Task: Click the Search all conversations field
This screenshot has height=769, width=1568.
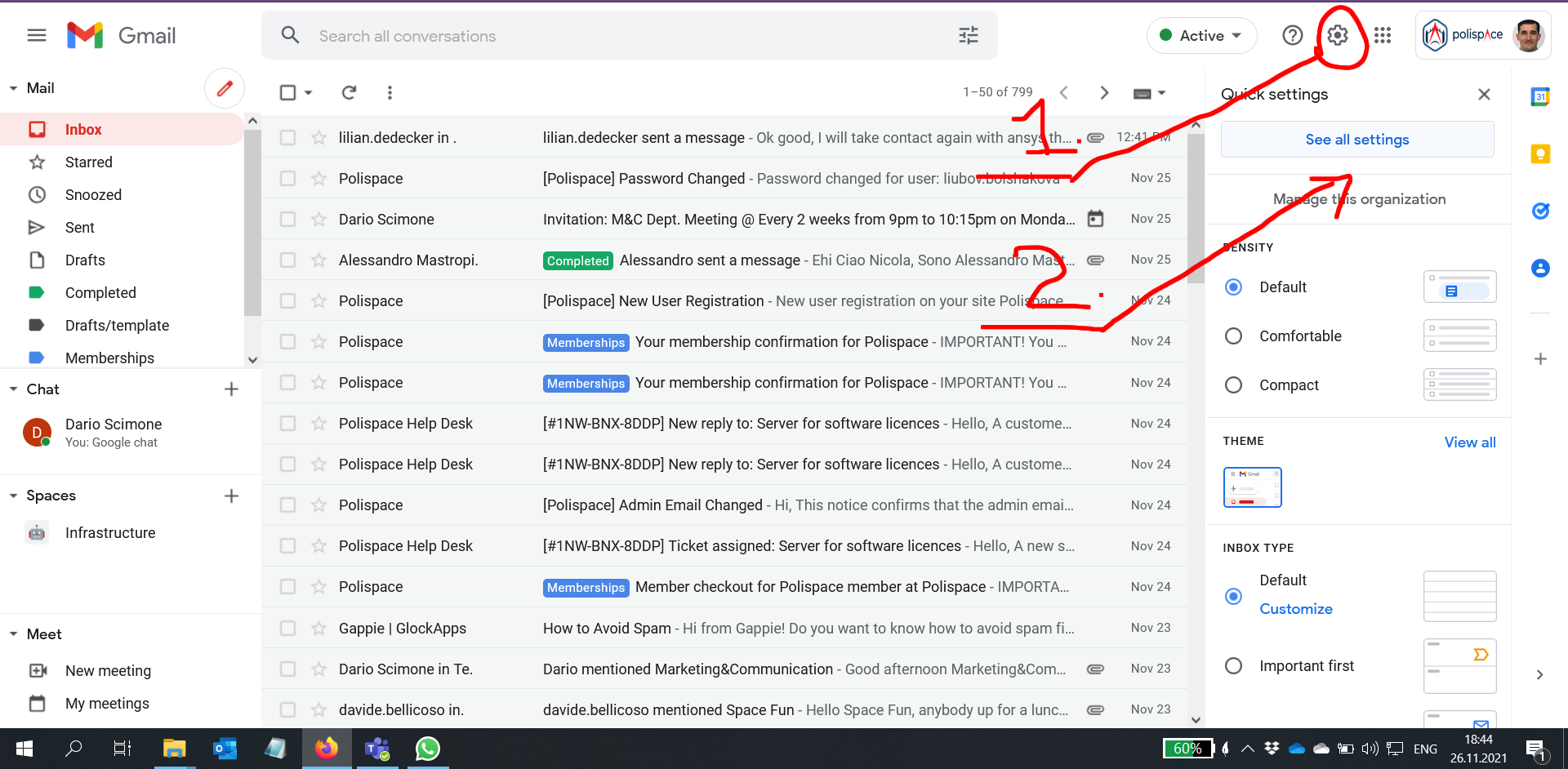Action: tap(629, 36)
